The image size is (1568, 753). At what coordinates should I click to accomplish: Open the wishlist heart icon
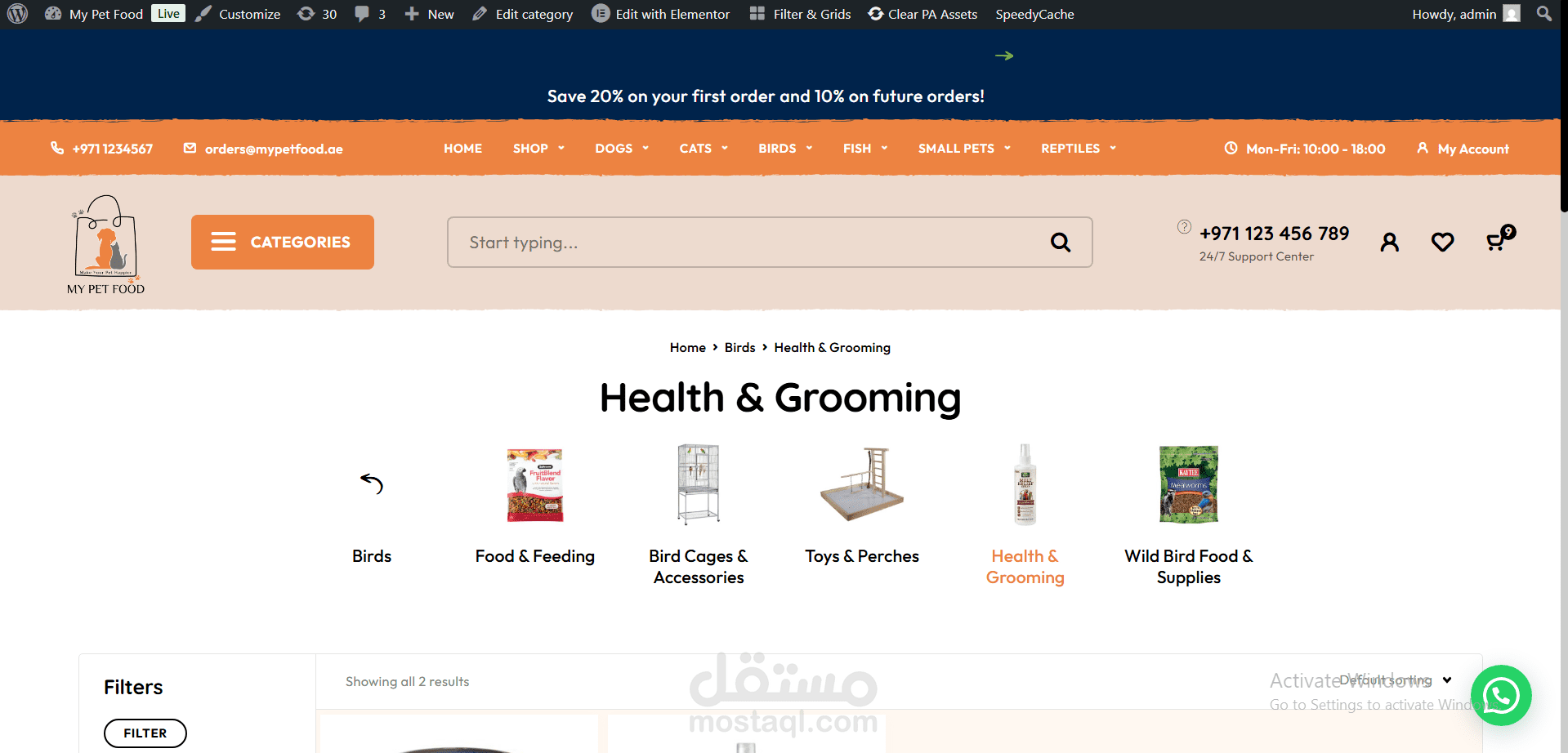[x=1442, y=242]
